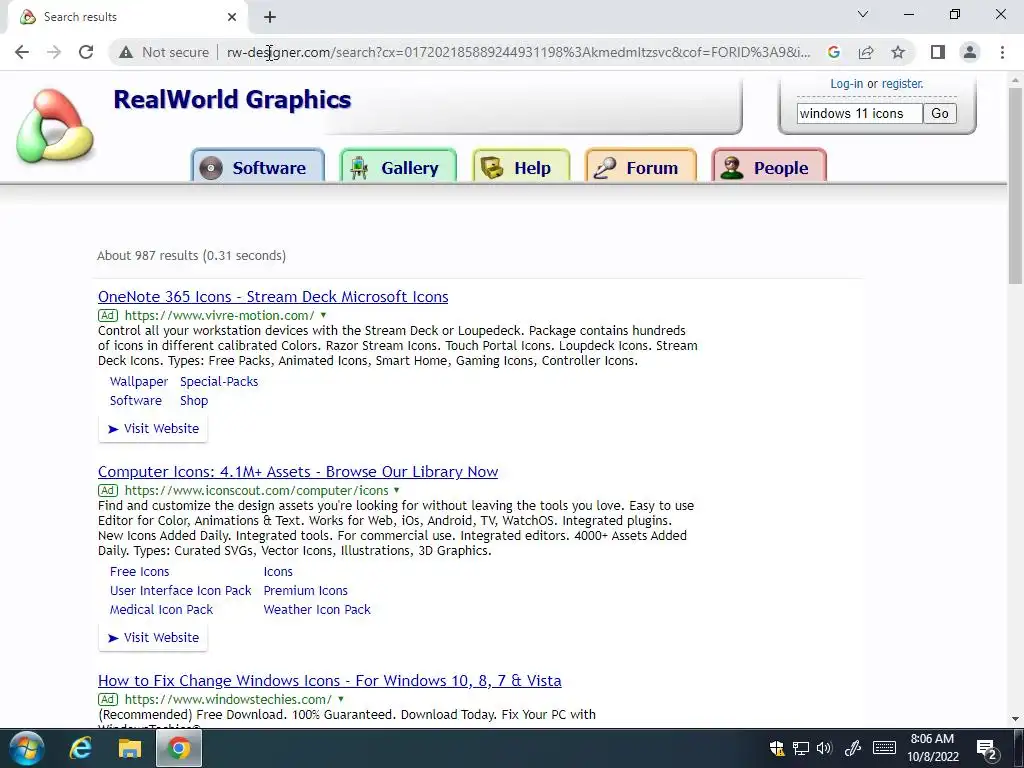Open Computer Icons 4.1M+ Assets result

point(298,472)
